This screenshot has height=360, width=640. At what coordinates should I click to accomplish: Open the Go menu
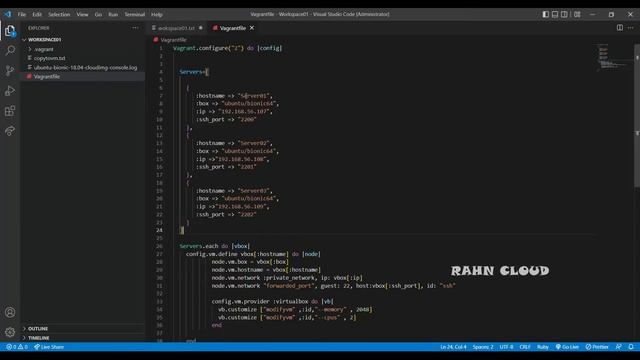click(98, 14)
